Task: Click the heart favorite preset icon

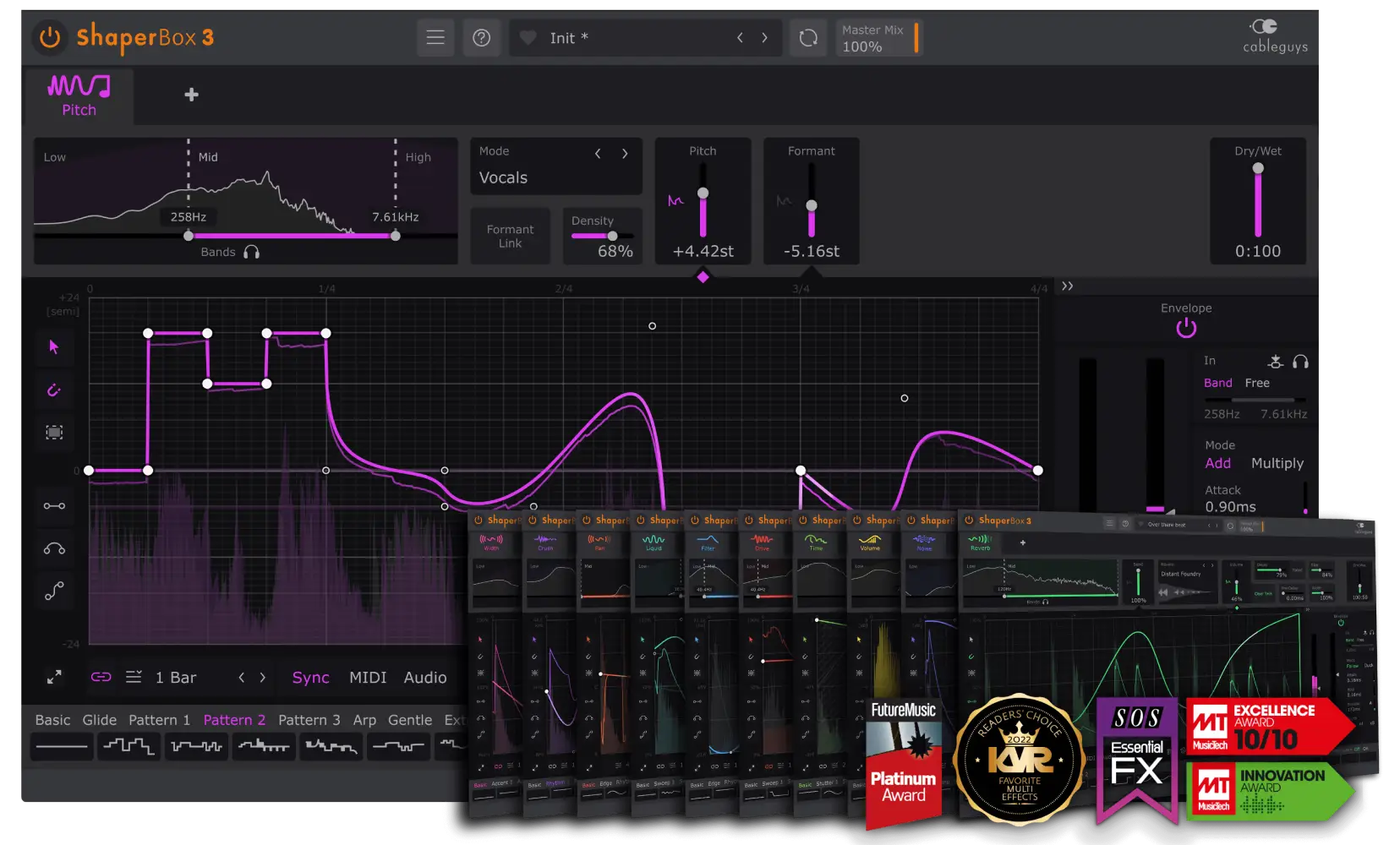Action: tap(528, 38)
